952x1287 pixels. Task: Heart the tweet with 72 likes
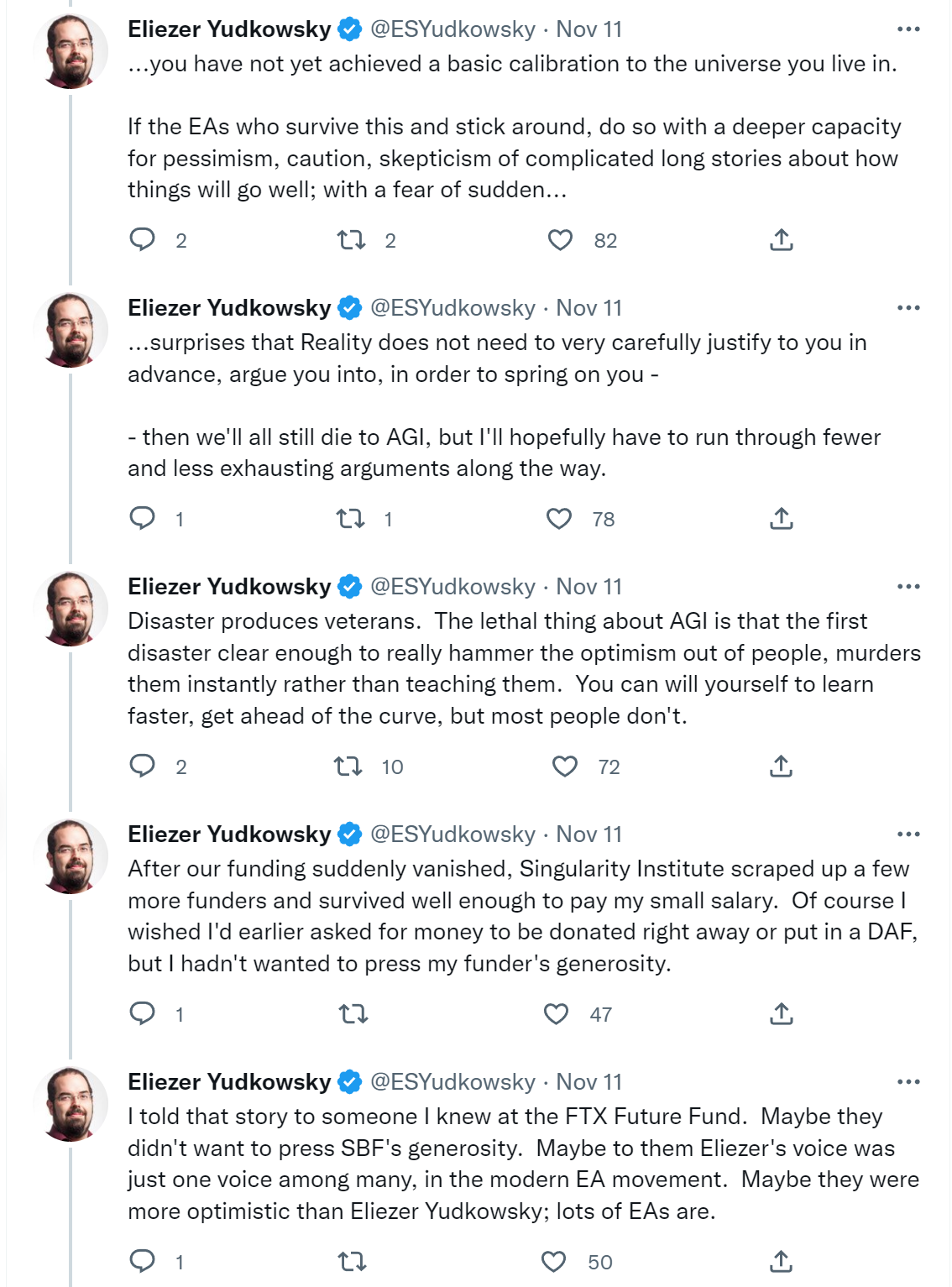[564, 766]
